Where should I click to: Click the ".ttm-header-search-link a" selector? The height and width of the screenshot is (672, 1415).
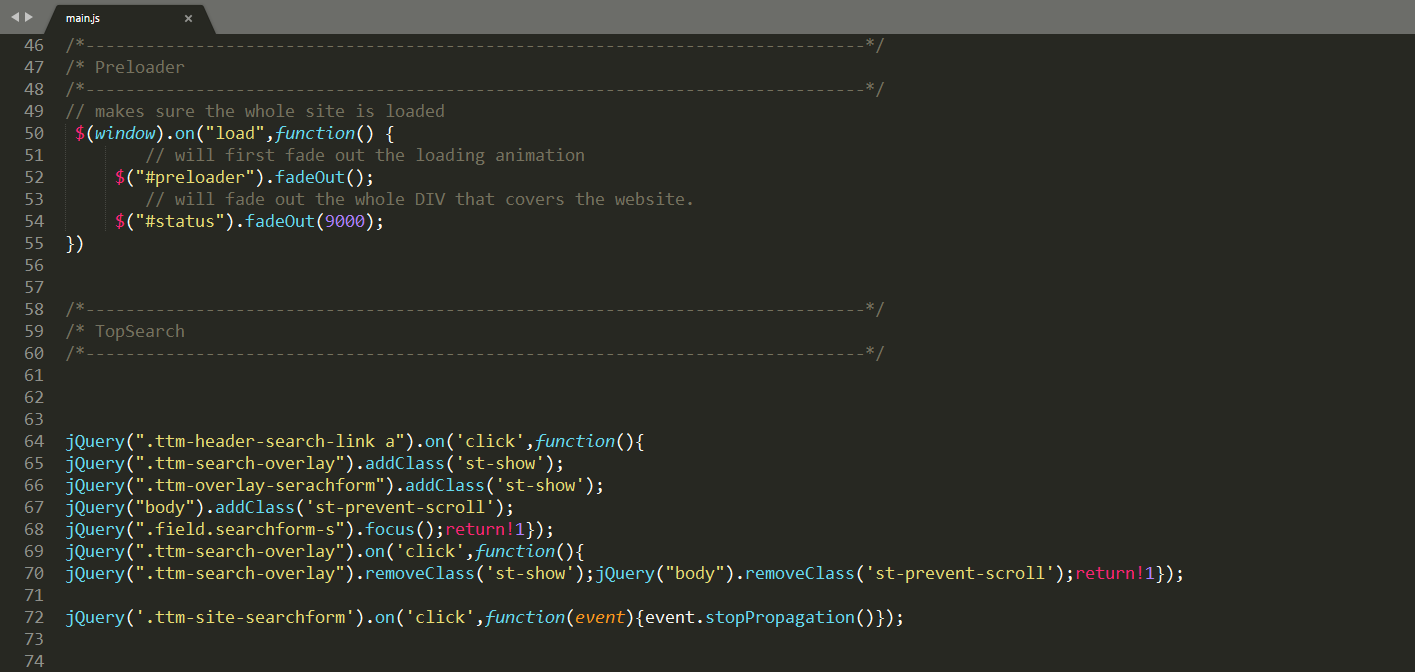point(270,441)
